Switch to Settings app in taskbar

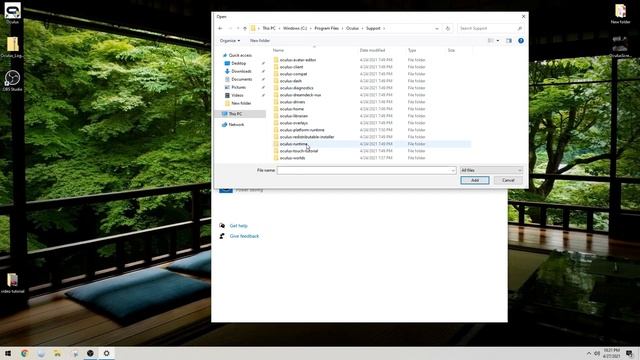coord(107,353)
